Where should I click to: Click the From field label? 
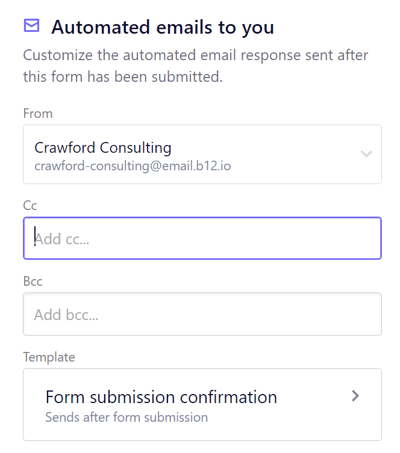[x=38, y=114]
